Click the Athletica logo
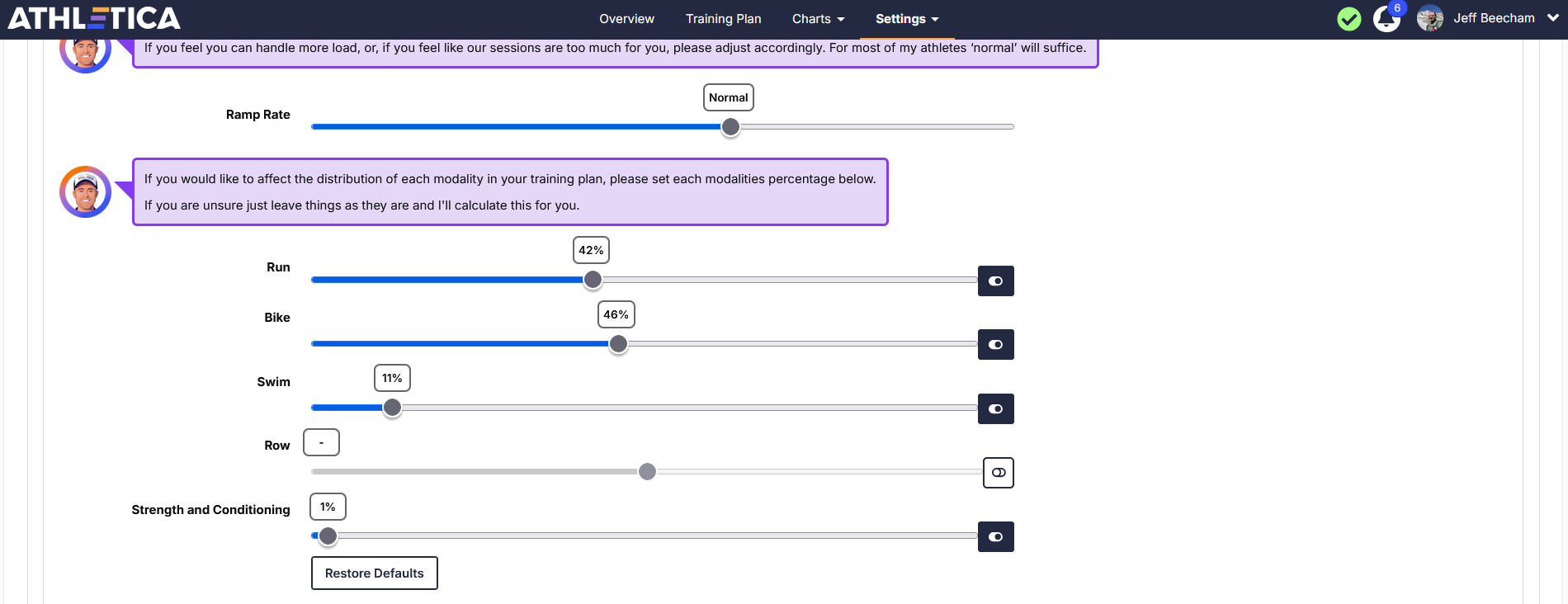The image size is (1568, 604). click(94, 18)
